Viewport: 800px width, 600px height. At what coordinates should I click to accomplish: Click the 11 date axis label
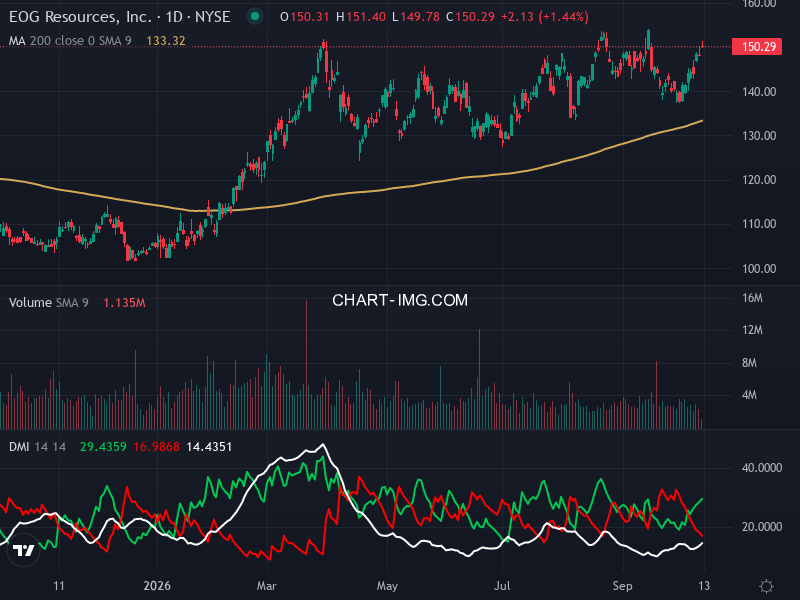pos(59,586)
